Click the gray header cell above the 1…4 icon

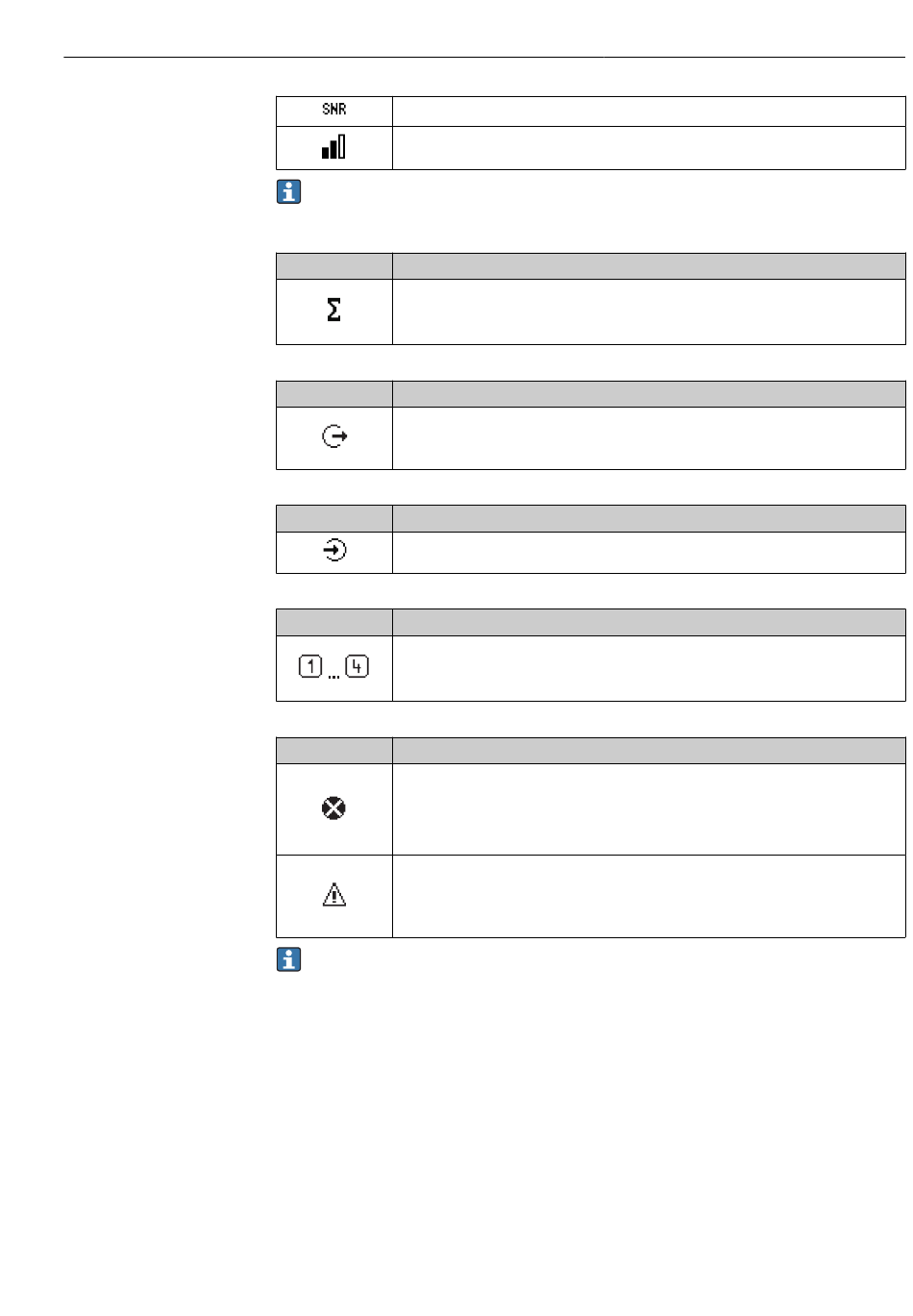pos(334,622)
